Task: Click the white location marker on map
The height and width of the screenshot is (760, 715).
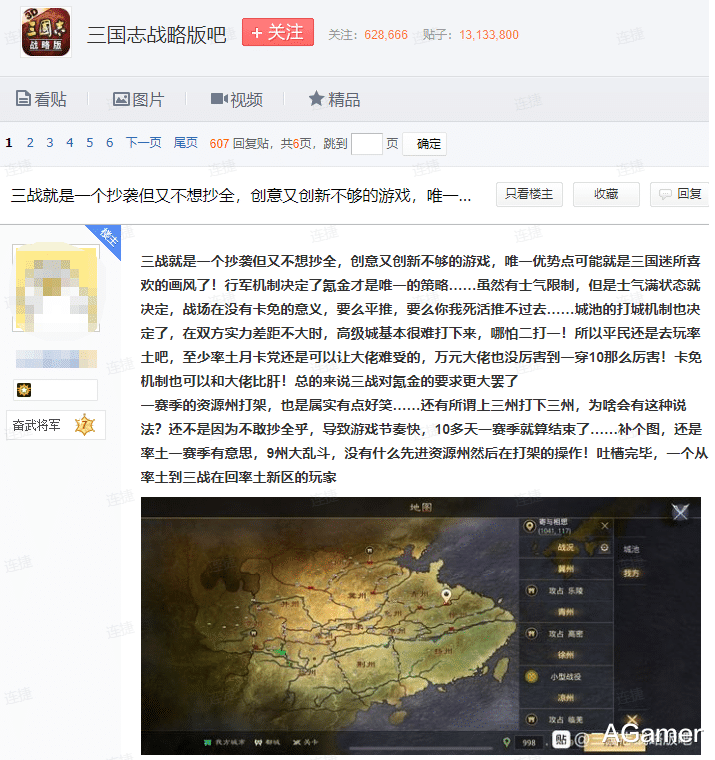Action: pyautogui.click(x=446, y=596)
